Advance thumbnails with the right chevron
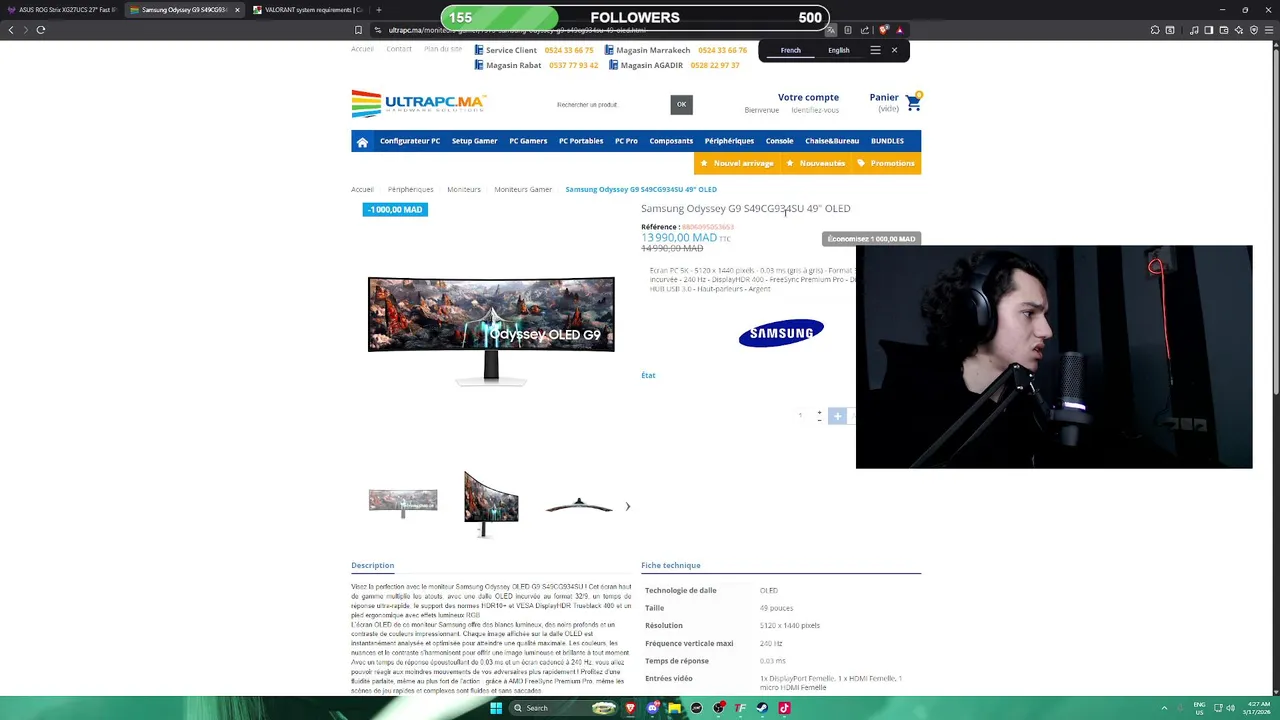 pyautogui.click(x=627, y=506)
